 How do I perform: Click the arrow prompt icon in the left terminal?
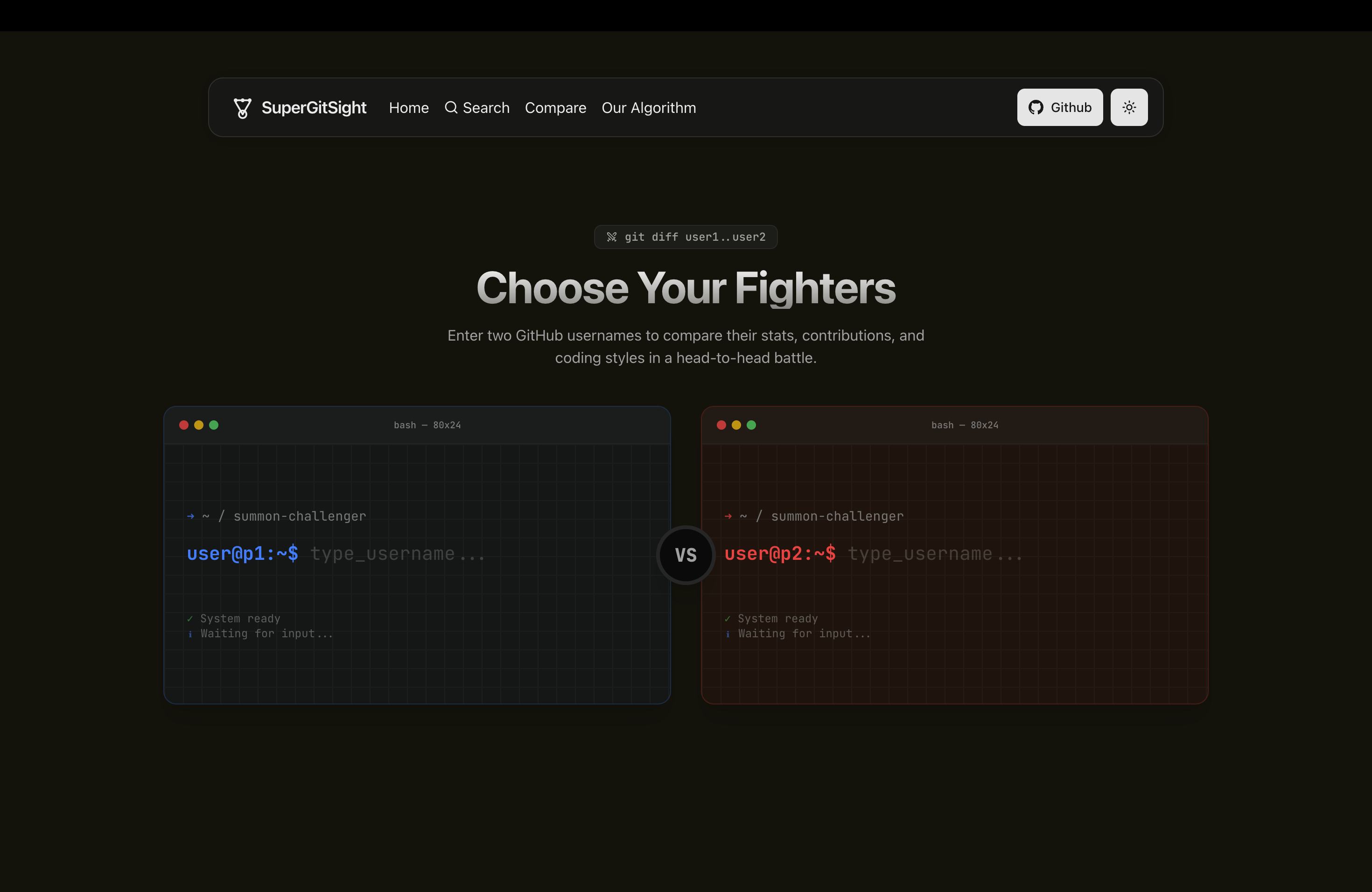(x=190, y=516)
